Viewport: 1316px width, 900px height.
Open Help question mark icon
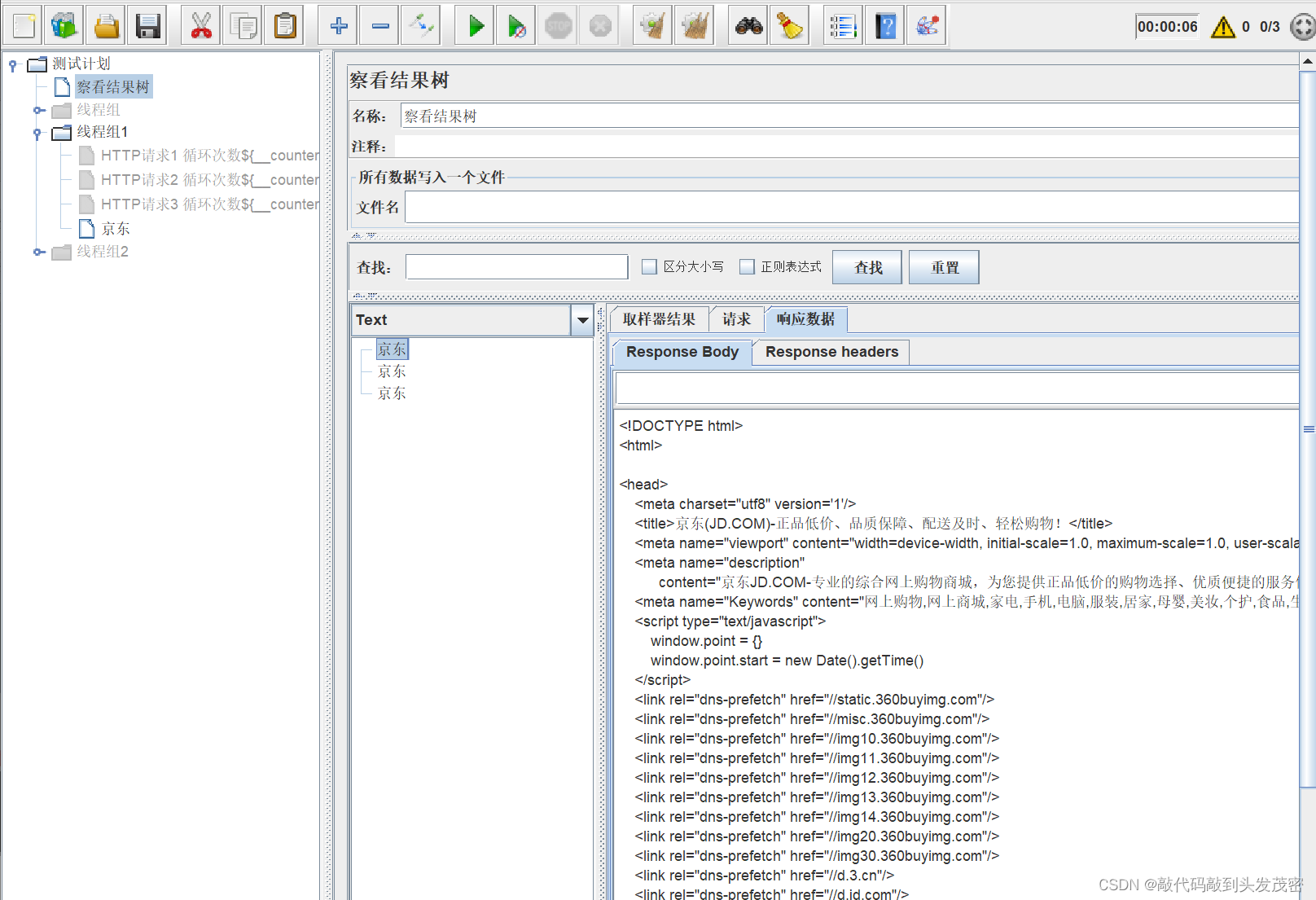[x=885, y=26]
